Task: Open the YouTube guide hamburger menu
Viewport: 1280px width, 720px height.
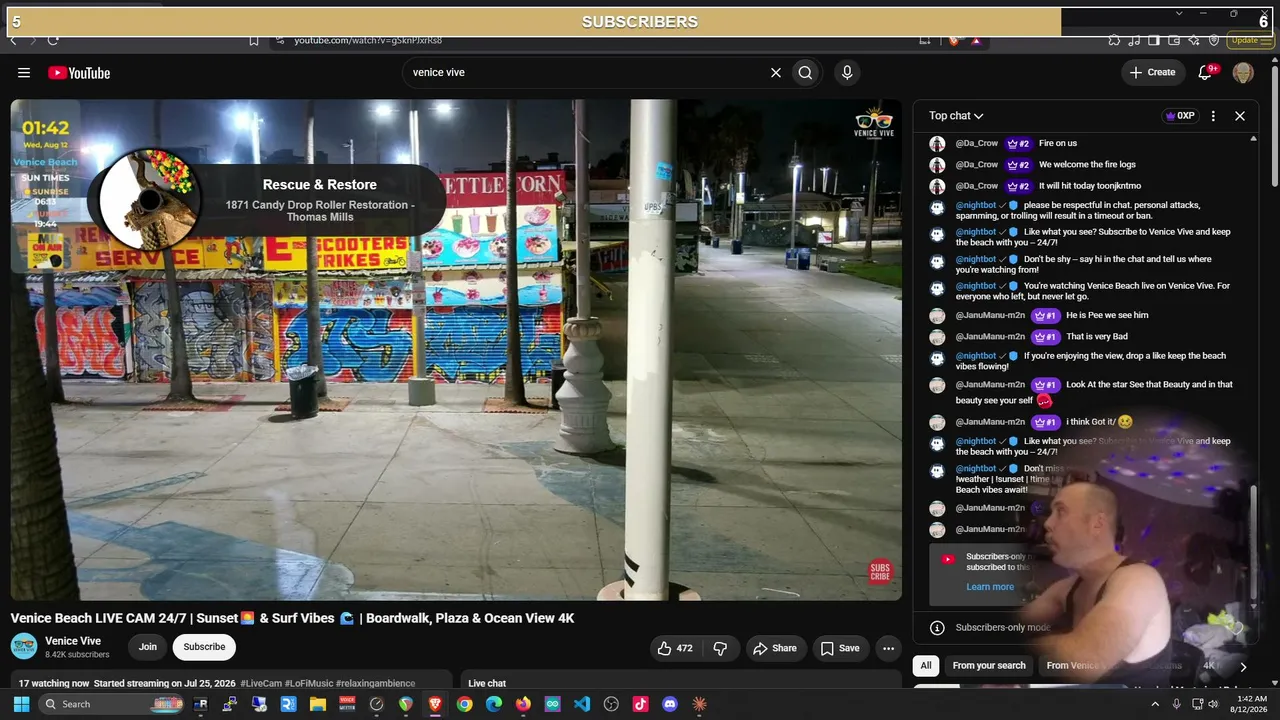Action: click(x=24, y=72)
